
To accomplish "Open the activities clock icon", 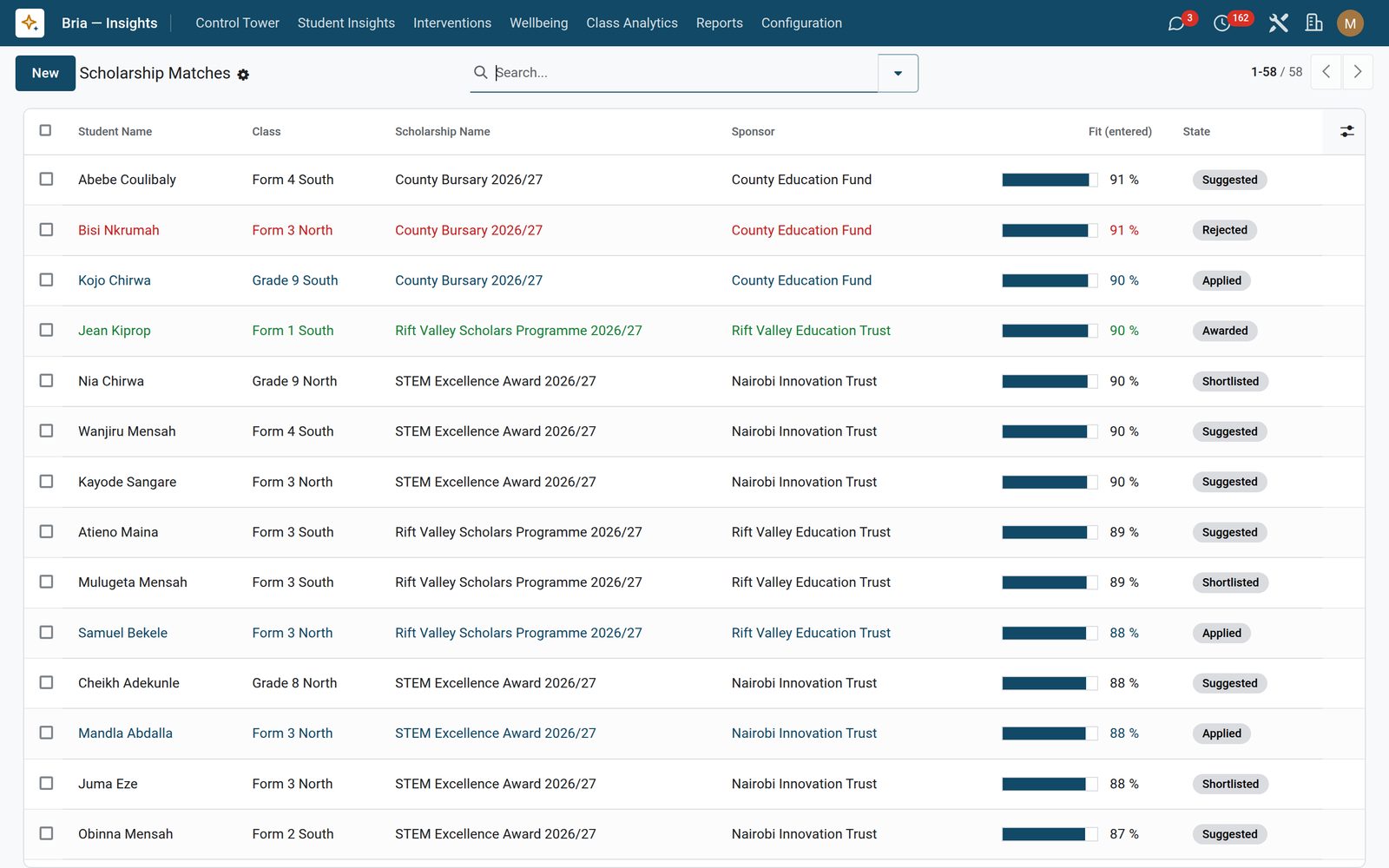I will point(1222,23).
